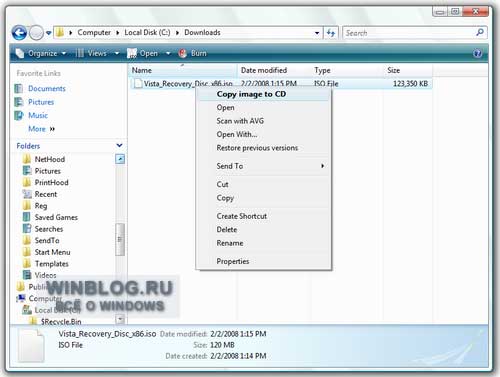Image resolution: width=500 pixels, height=377 pixels.
Task: Click the Forward navigation arrow
Action: tap(36, 33)
